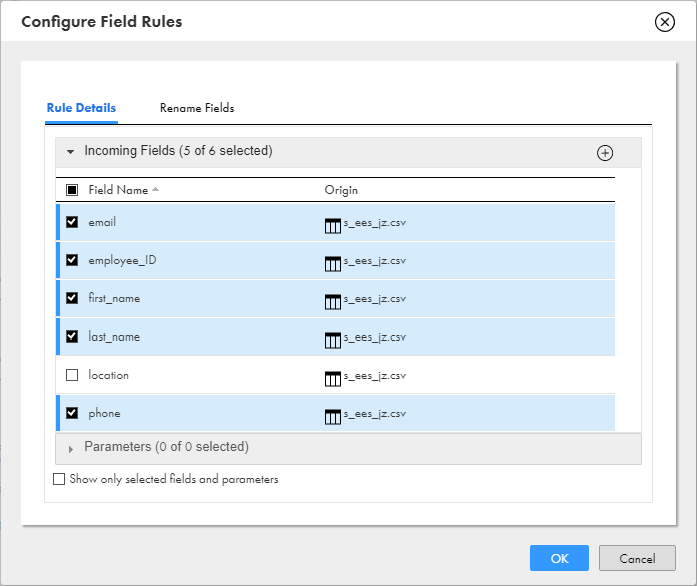Confirm with the OK button
The height and width of the screenshot is (586, 697).
tap(559, 558)
